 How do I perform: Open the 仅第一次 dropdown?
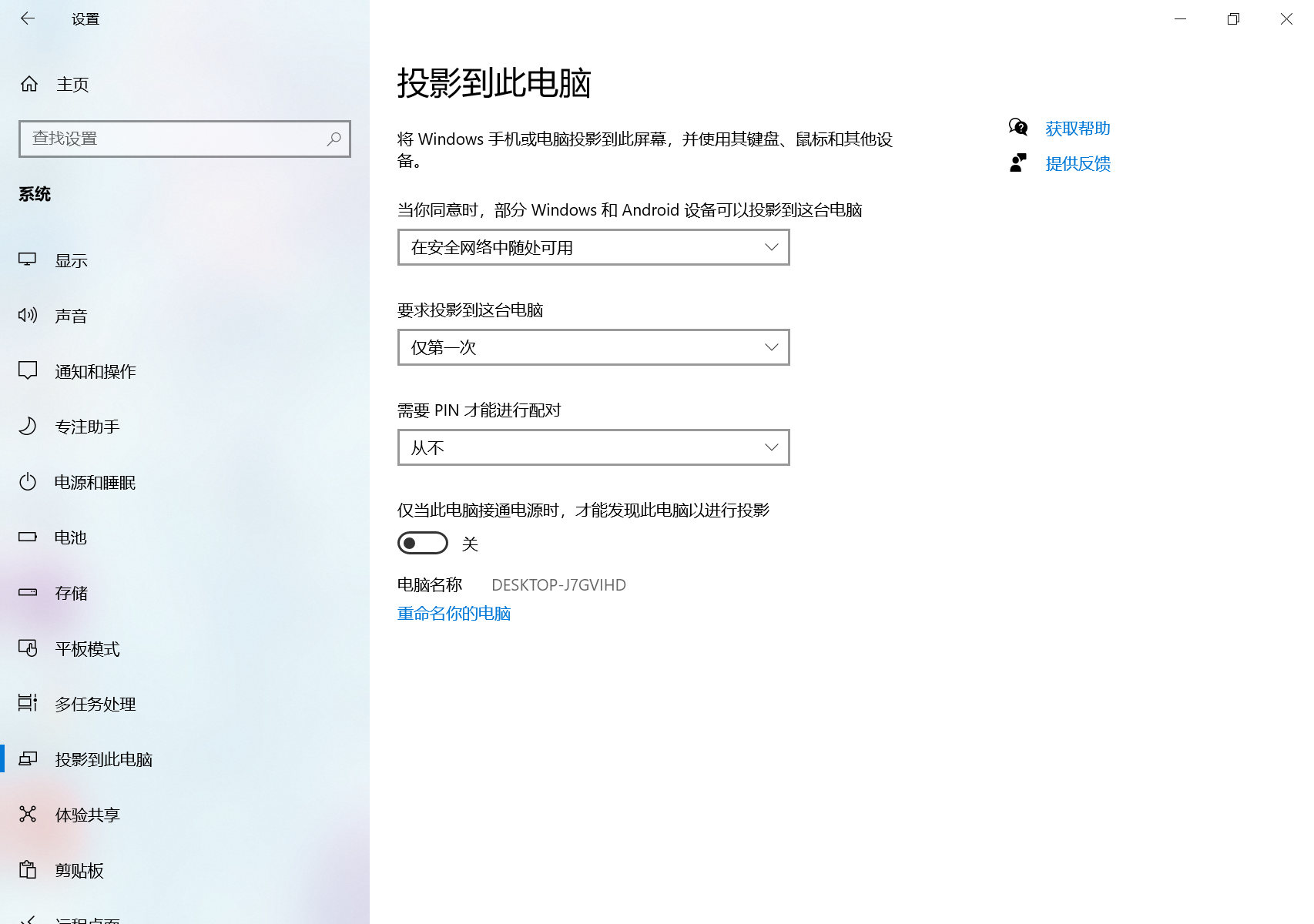click(593, 347)
